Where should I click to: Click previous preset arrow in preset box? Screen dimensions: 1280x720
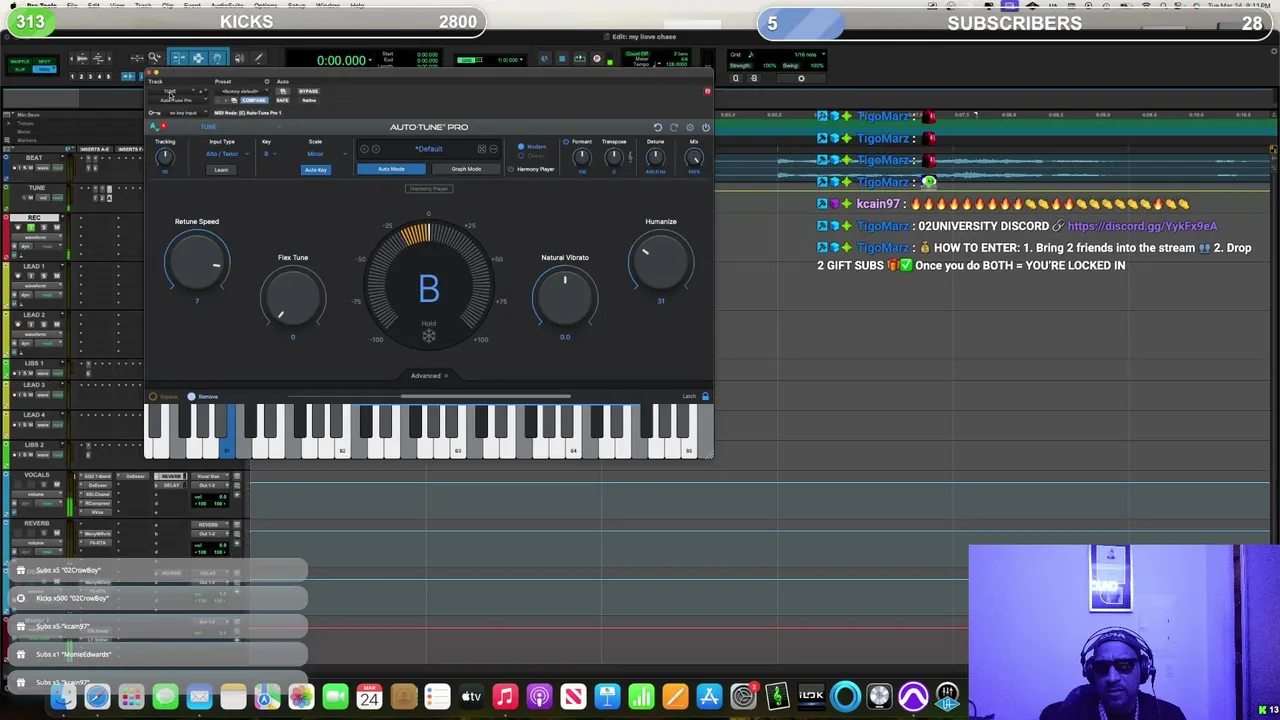364,149
